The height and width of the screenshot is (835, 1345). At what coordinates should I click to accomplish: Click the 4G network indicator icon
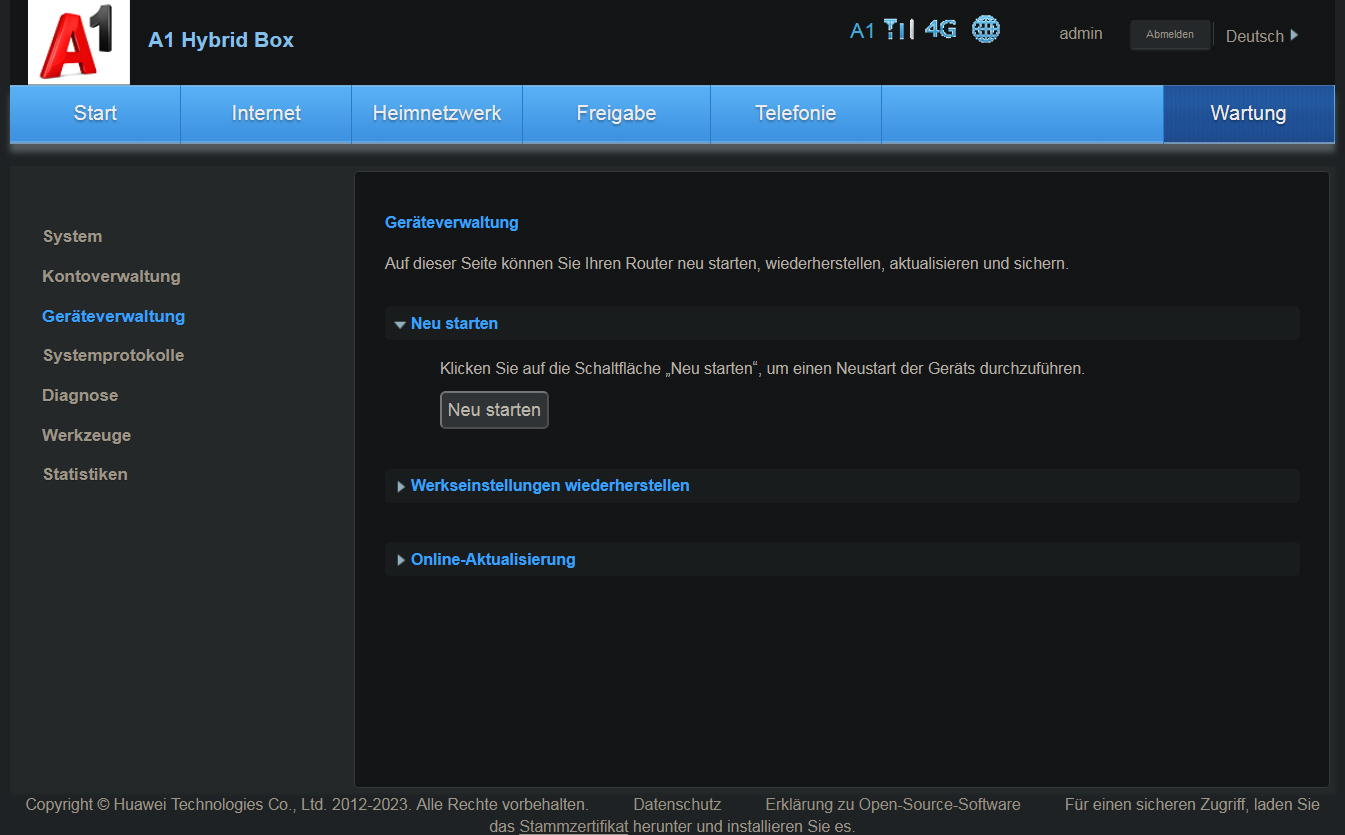click(x=940, y=29)
